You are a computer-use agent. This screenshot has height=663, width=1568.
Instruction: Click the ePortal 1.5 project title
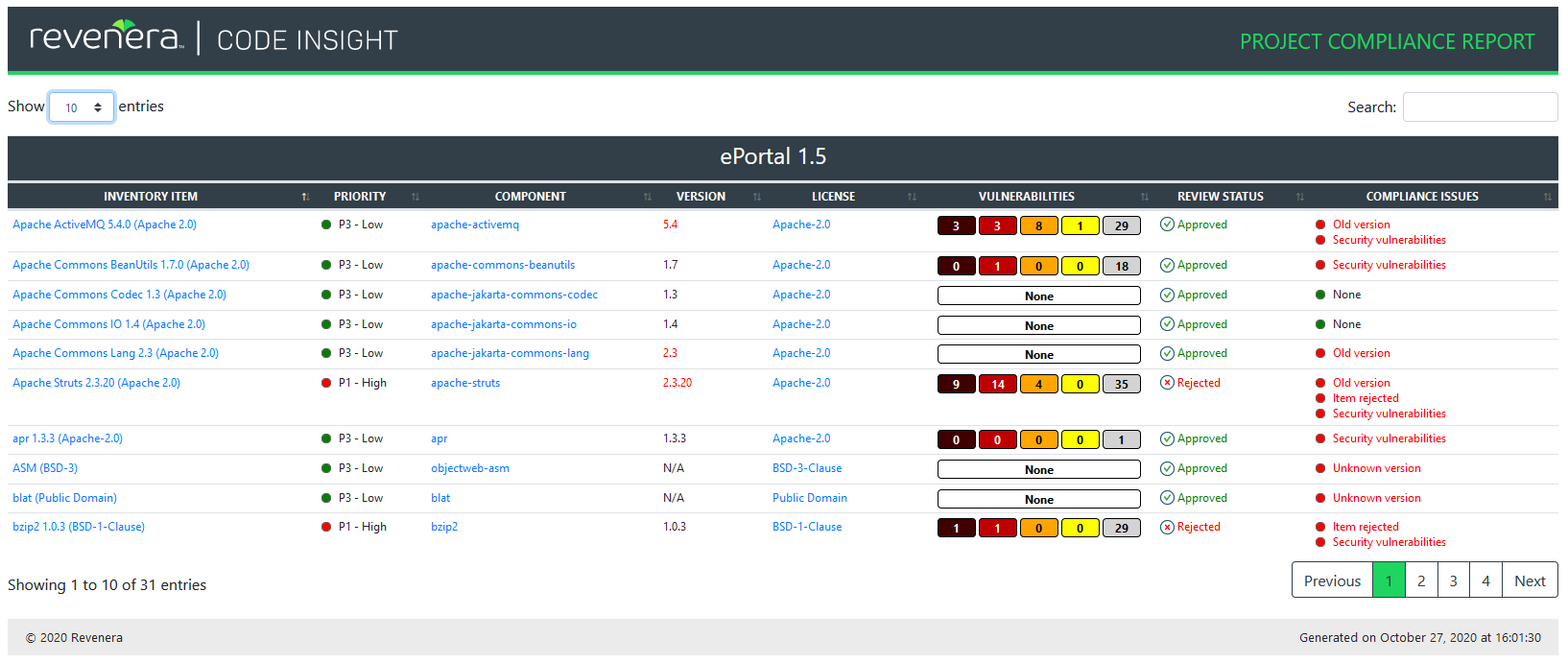[x=773, y=156]
